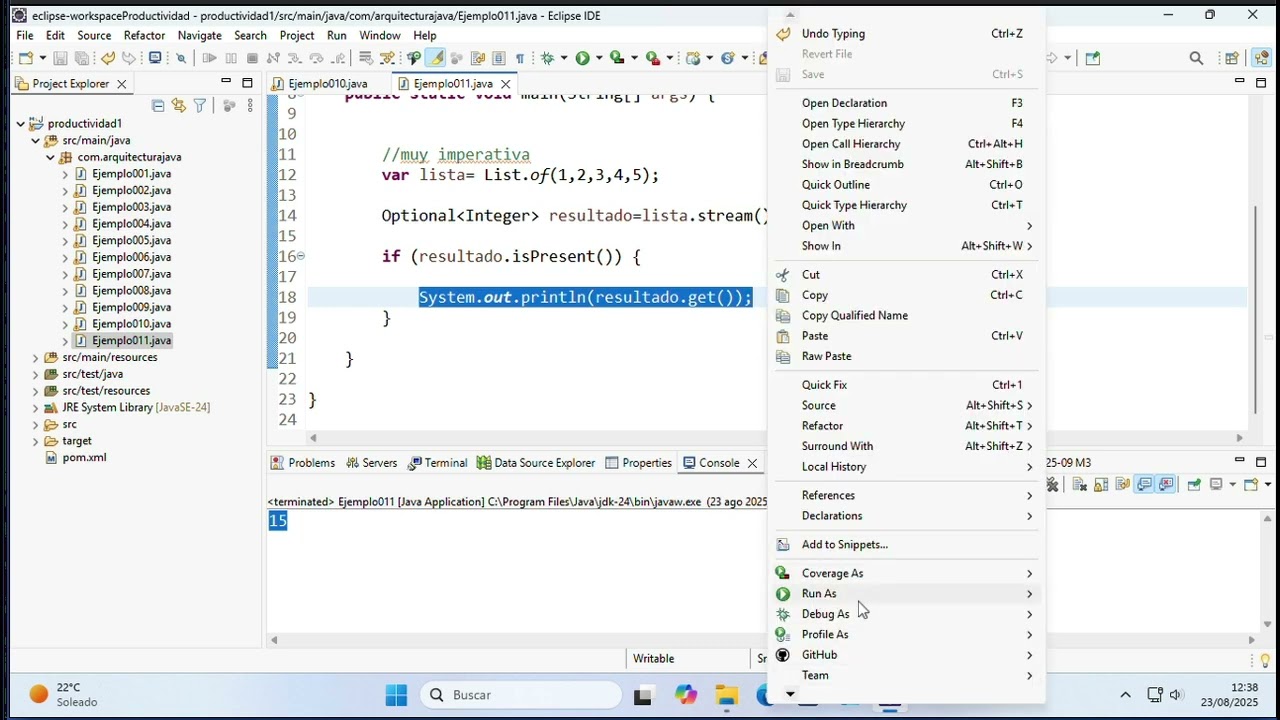Open the Display Selected Console dropdown arrow
This screenshot has height=720, width=1280.
tap(1233, 484)
